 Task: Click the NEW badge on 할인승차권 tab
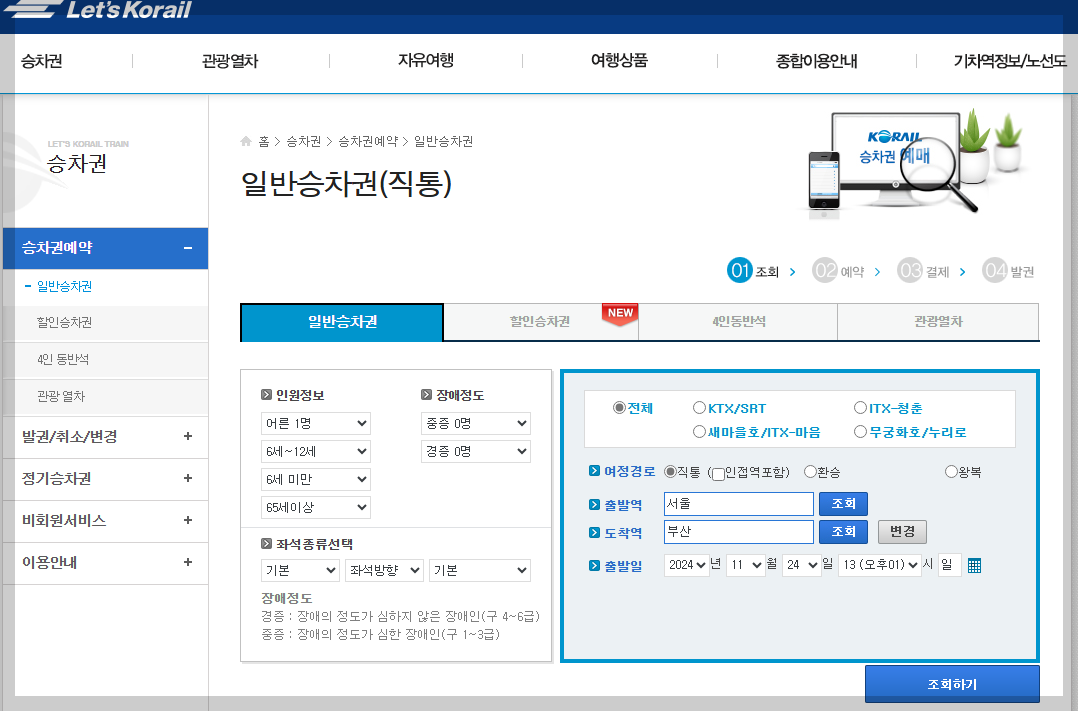pos(620,314)
